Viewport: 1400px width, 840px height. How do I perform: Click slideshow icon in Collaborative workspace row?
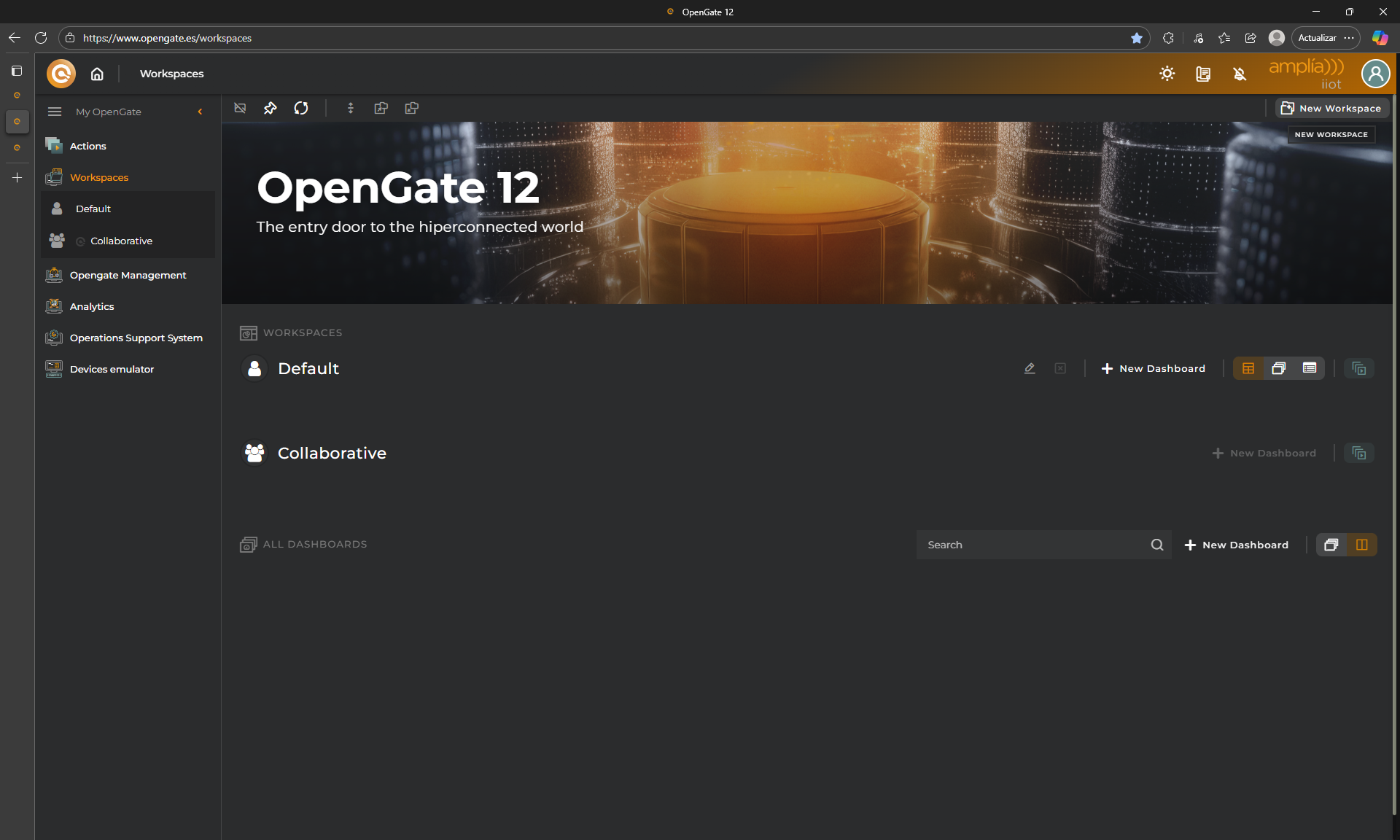tap(1358, 453)
